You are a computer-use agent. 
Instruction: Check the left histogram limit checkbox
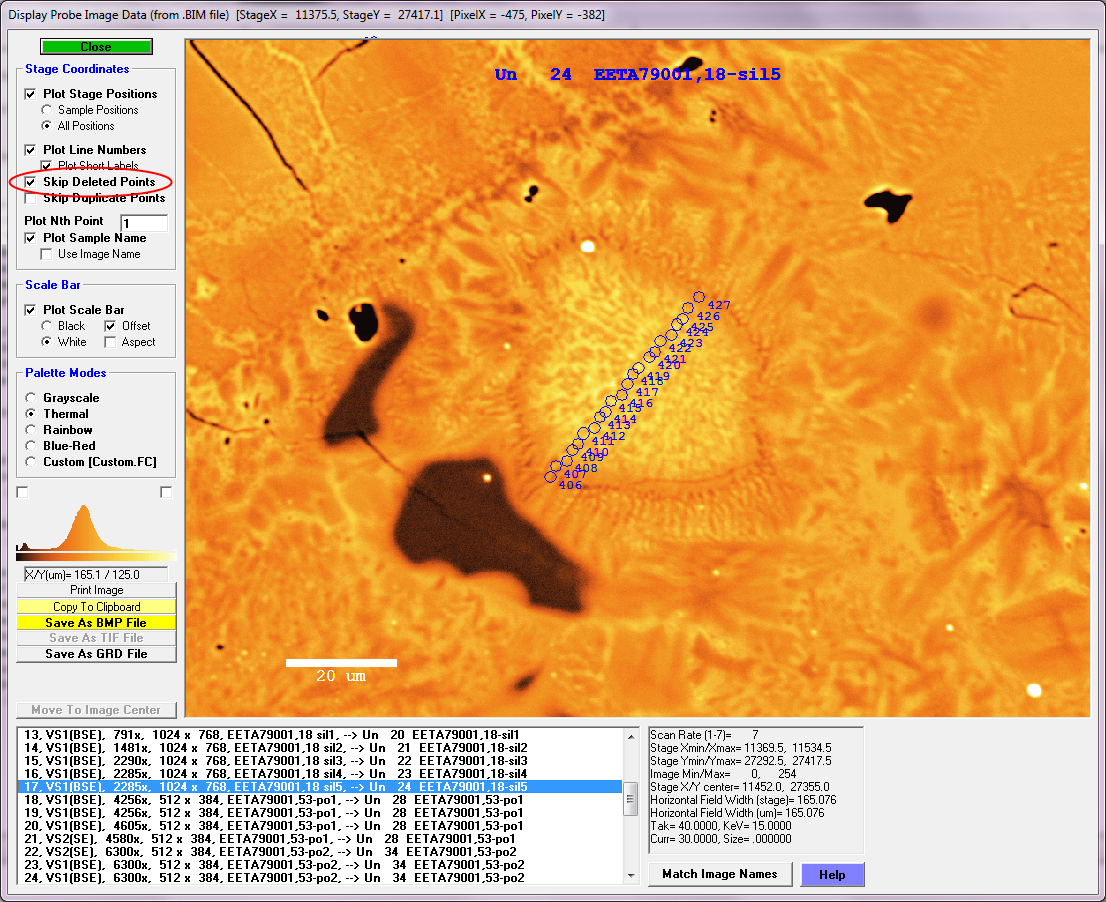23,492
